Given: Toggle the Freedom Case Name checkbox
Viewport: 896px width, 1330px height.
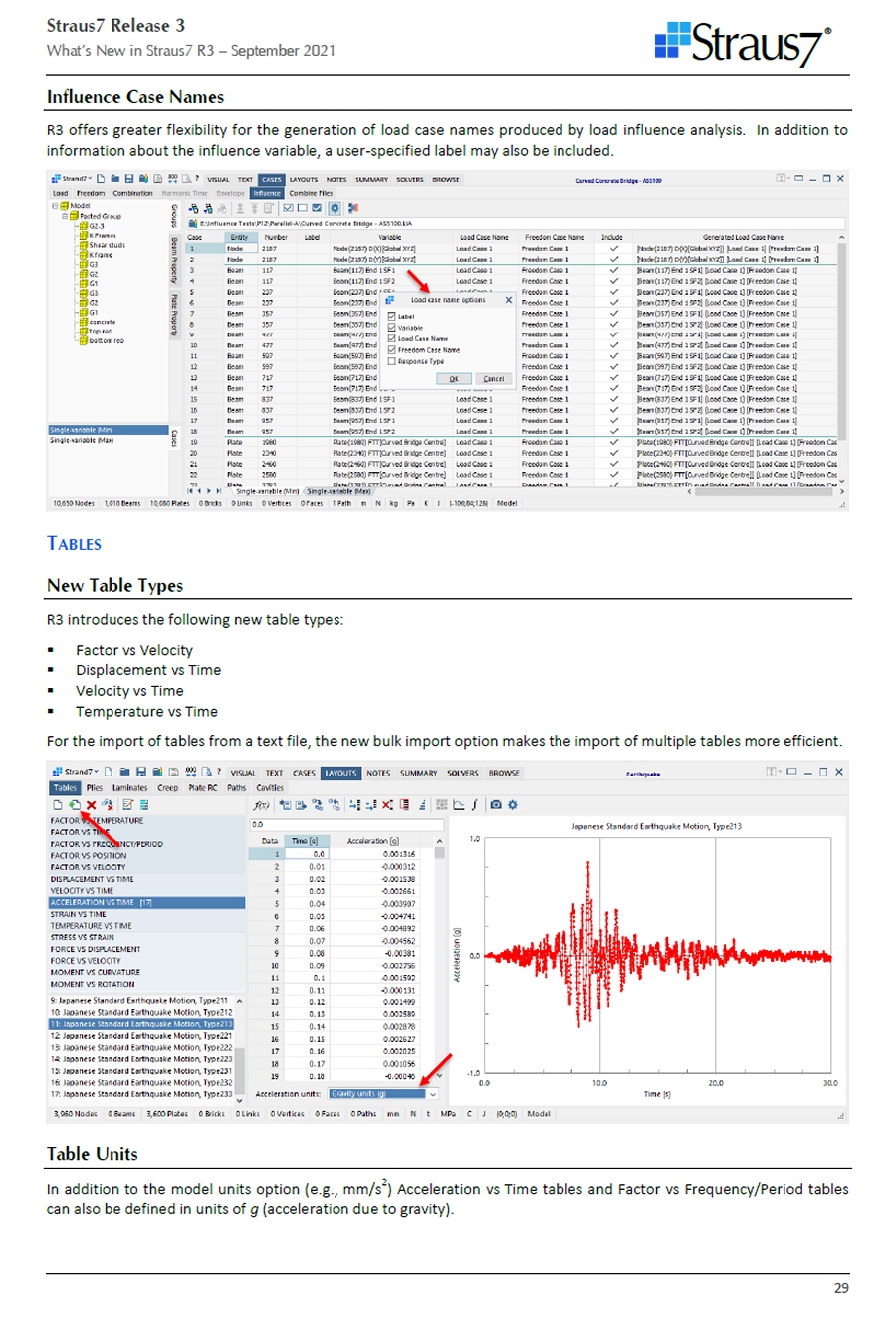Looking at the screenshot, I should pyautogui.click(x=391, y=350).
